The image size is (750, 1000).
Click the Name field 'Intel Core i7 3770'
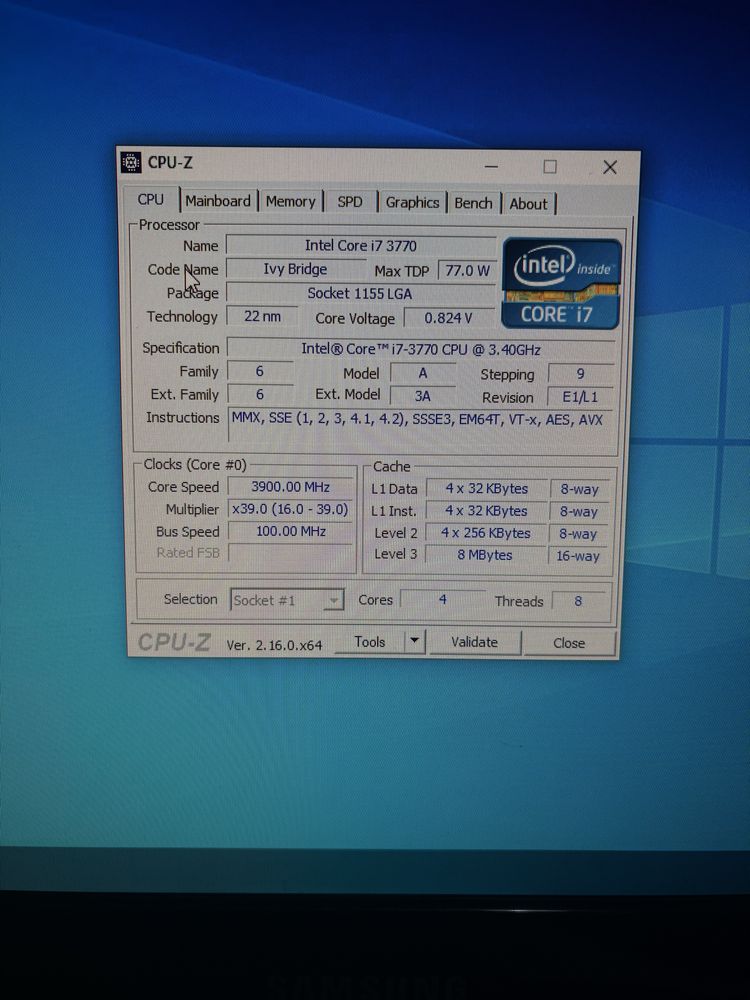(361, 246)
